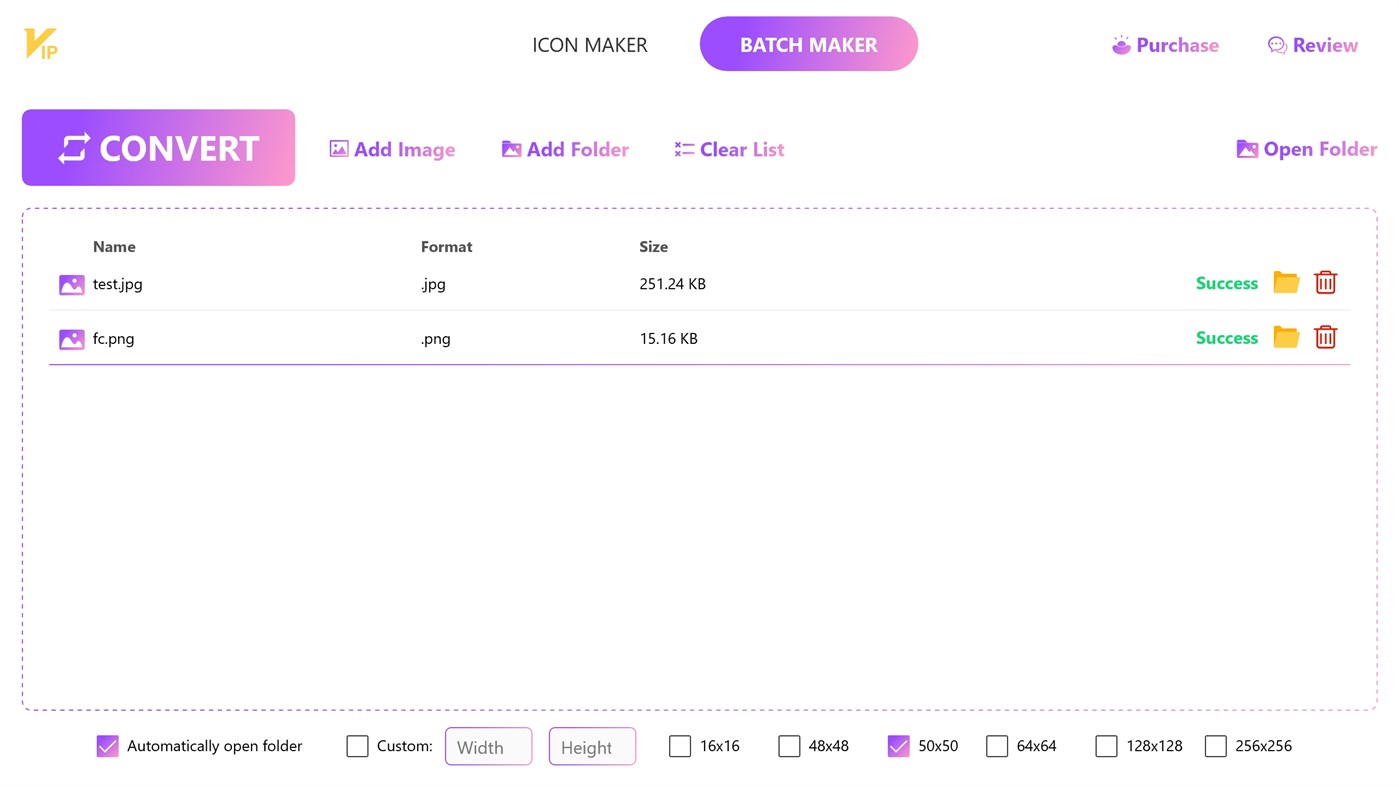Image resolution: width=1399 pixels, height=787 pixels.
Task: Click the Width input field
Action: pyautogui.click(x=488, y=746)
